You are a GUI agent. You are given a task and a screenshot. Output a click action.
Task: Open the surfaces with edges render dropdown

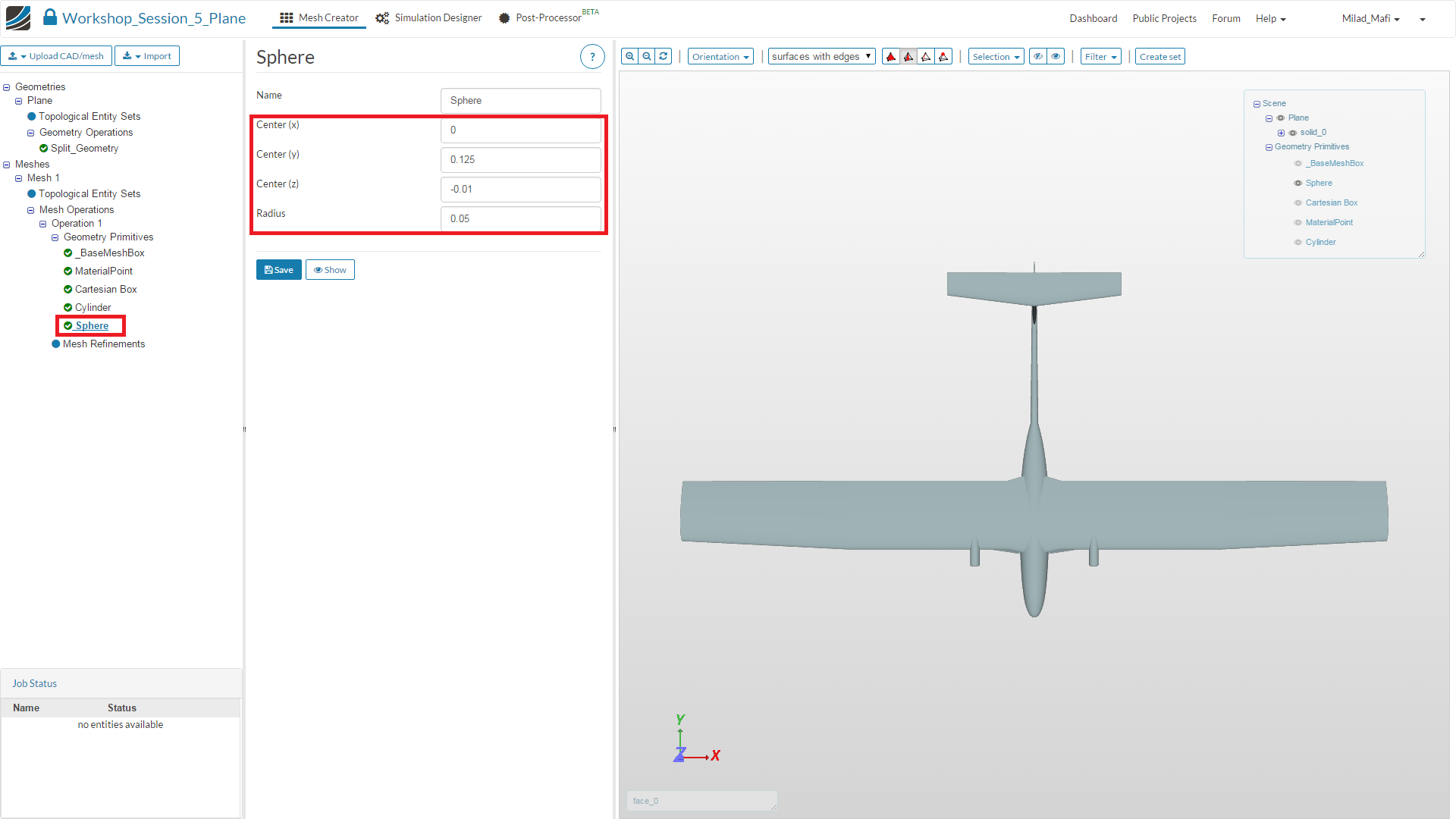pyautogui.click(x=821, y=57)
